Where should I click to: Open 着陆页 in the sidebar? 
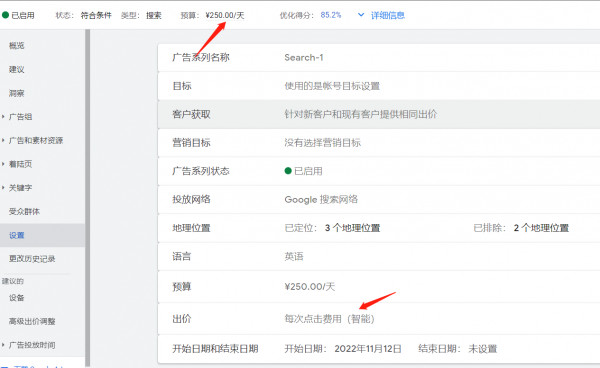20,164
